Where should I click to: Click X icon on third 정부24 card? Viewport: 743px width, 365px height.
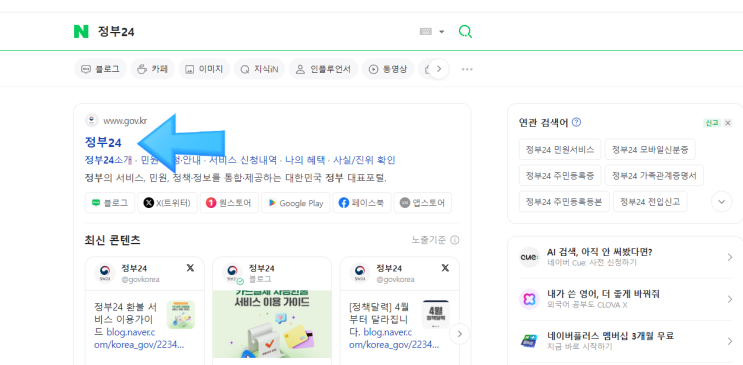[x=445, y=268]
